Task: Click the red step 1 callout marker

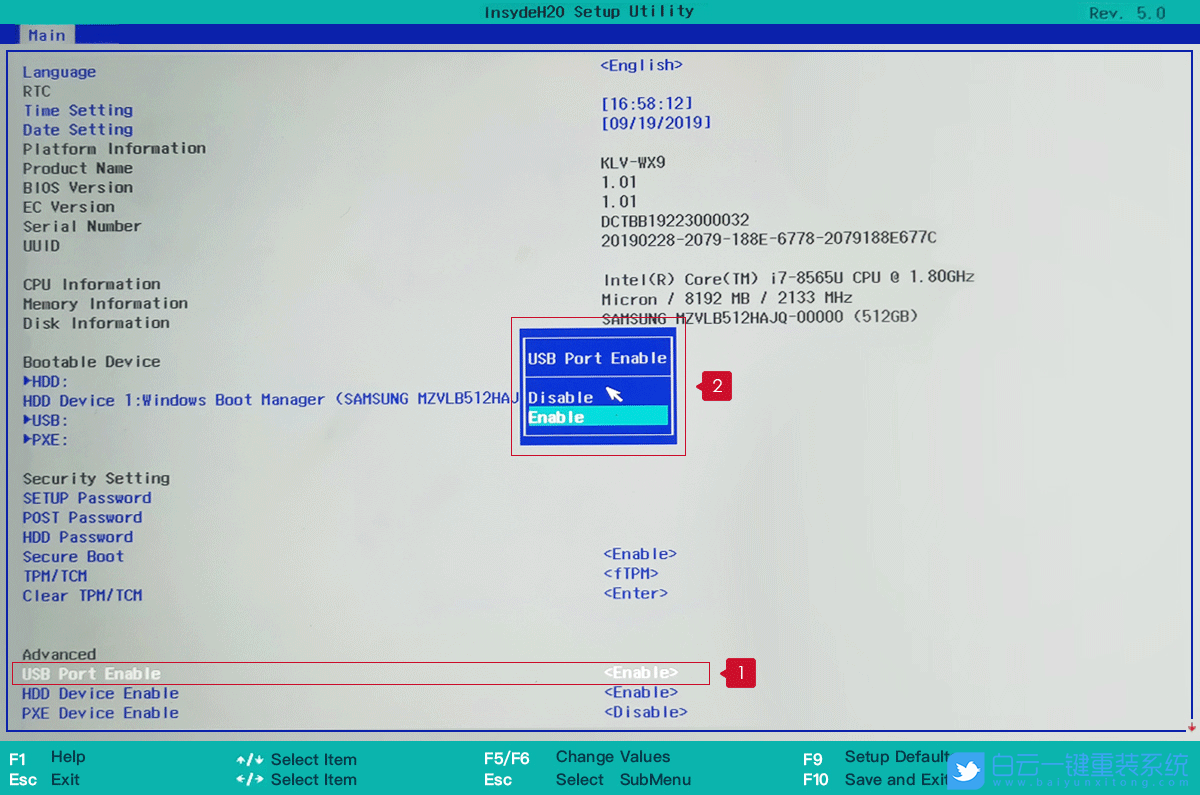Action: pyautogui.click(x=738, y=673)
